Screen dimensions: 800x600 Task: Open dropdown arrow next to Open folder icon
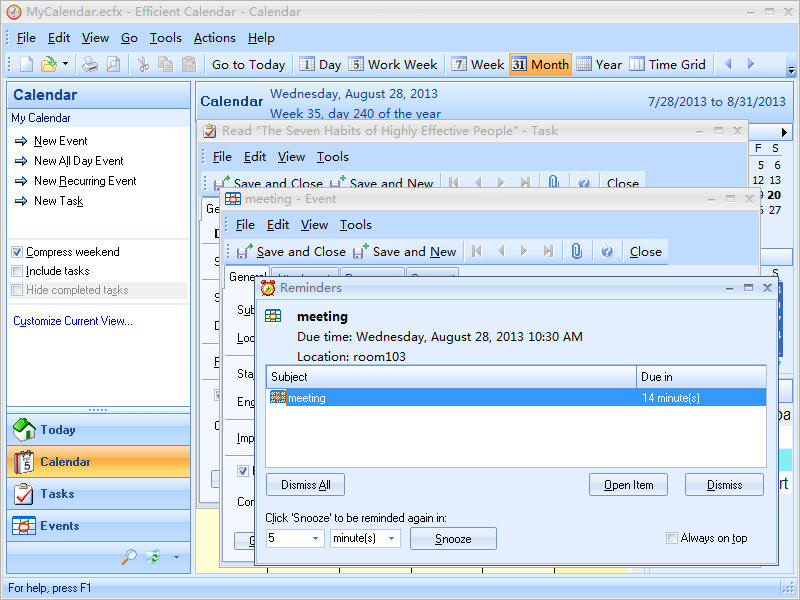click(x=66, y=64)
